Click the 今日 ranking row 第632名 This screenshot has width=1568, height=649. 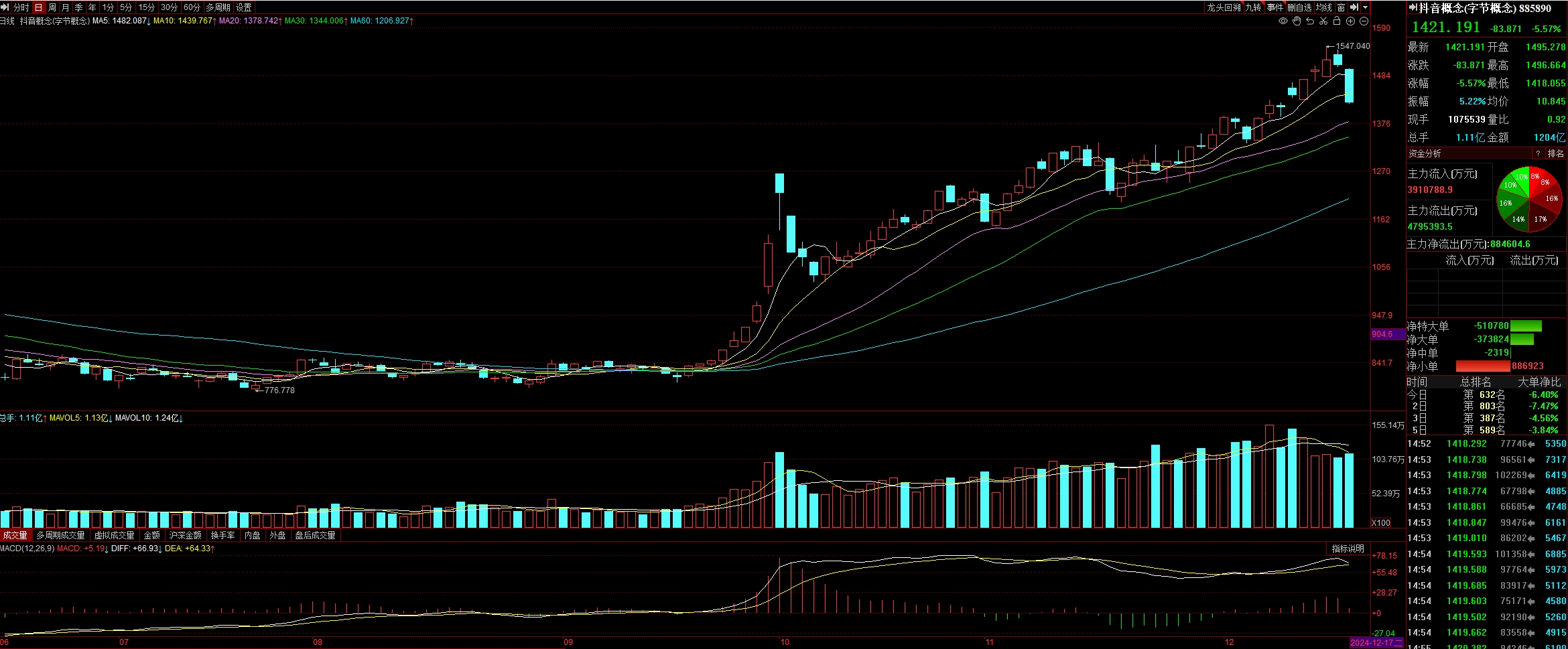click(x=1486, y=394)
